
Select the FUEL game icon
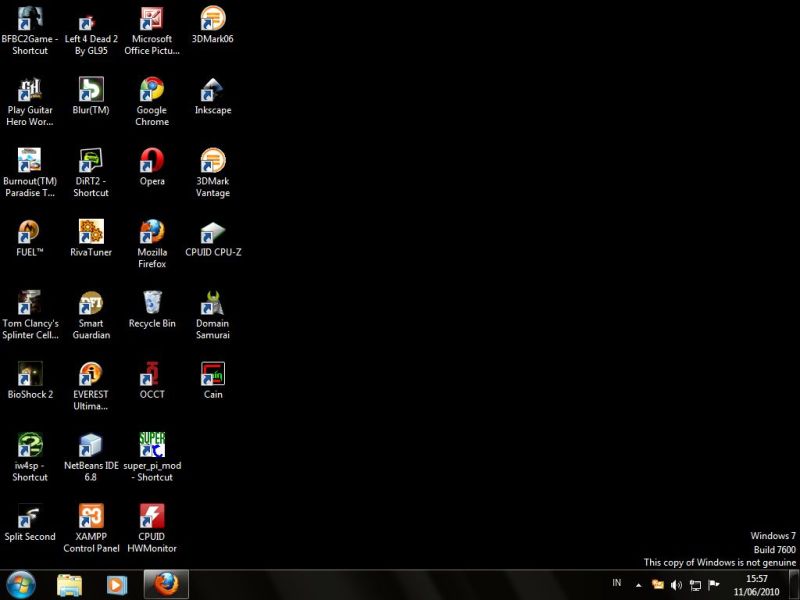[x=30, y=232]
